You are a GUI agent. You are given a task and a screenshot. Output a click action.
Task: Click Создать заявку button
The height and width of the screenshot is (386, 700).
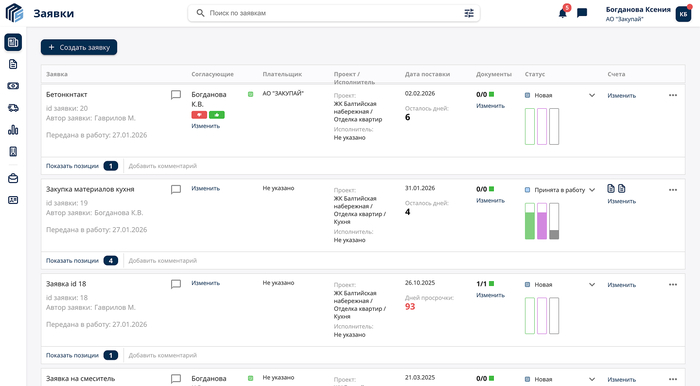(79, 47)
